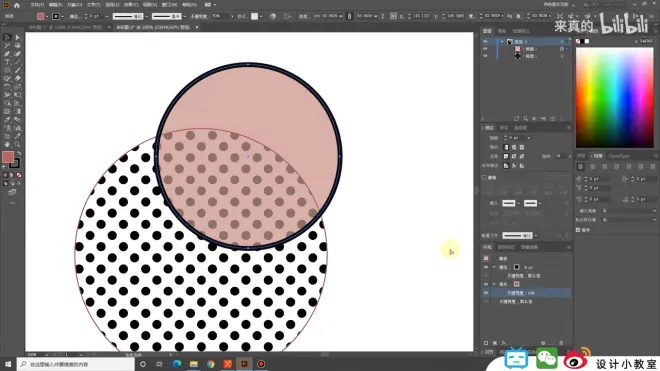
Task: Hide the top layer via its eye icon
Action: pyautogui.click(x=485, y=42)
